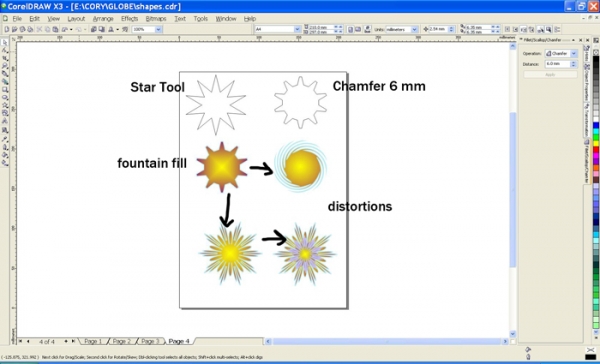Click the New document toolbar icon

[x=7, y=29]
